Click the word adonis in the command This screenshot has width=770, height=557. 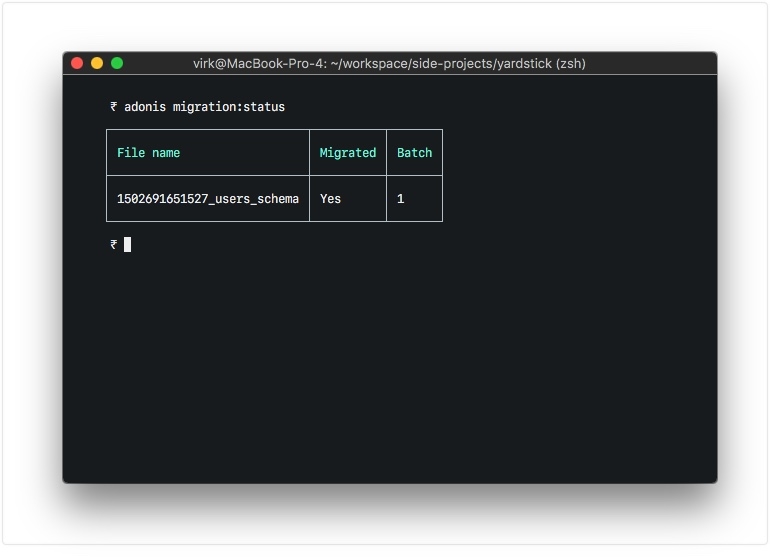(x=145, y=107)
